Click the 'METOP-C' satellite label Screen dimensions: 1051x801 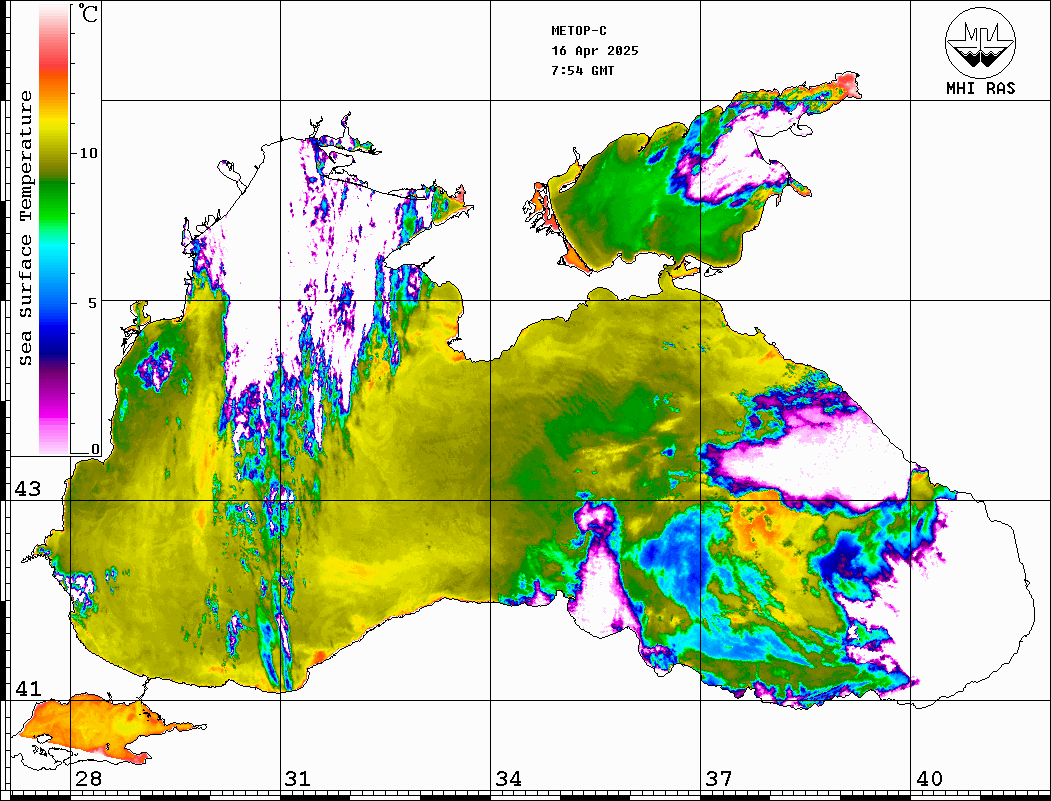[x=579, y=31]
